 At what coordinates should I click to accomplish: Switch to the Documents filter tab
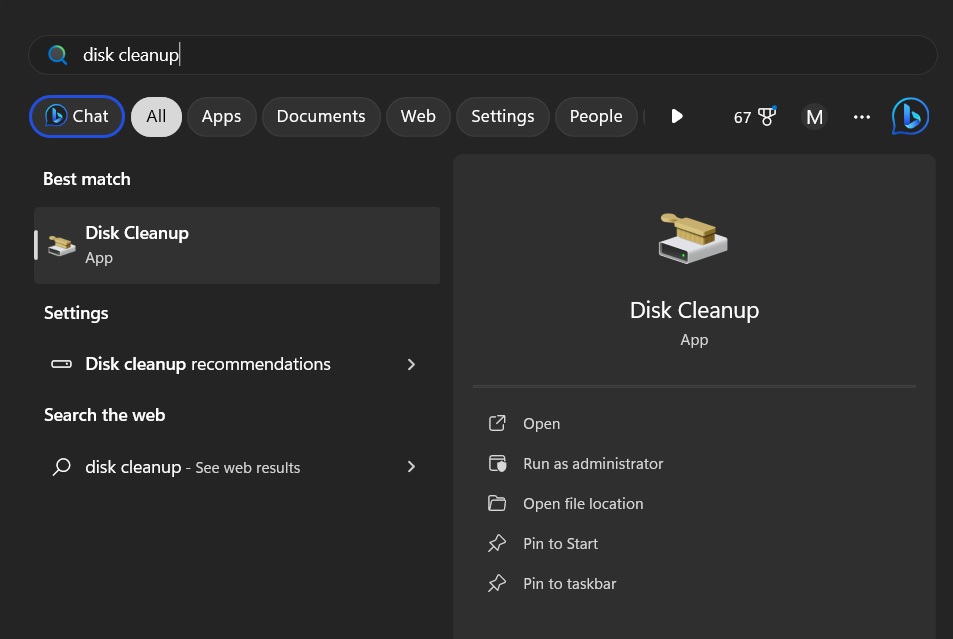coord(320,116)
